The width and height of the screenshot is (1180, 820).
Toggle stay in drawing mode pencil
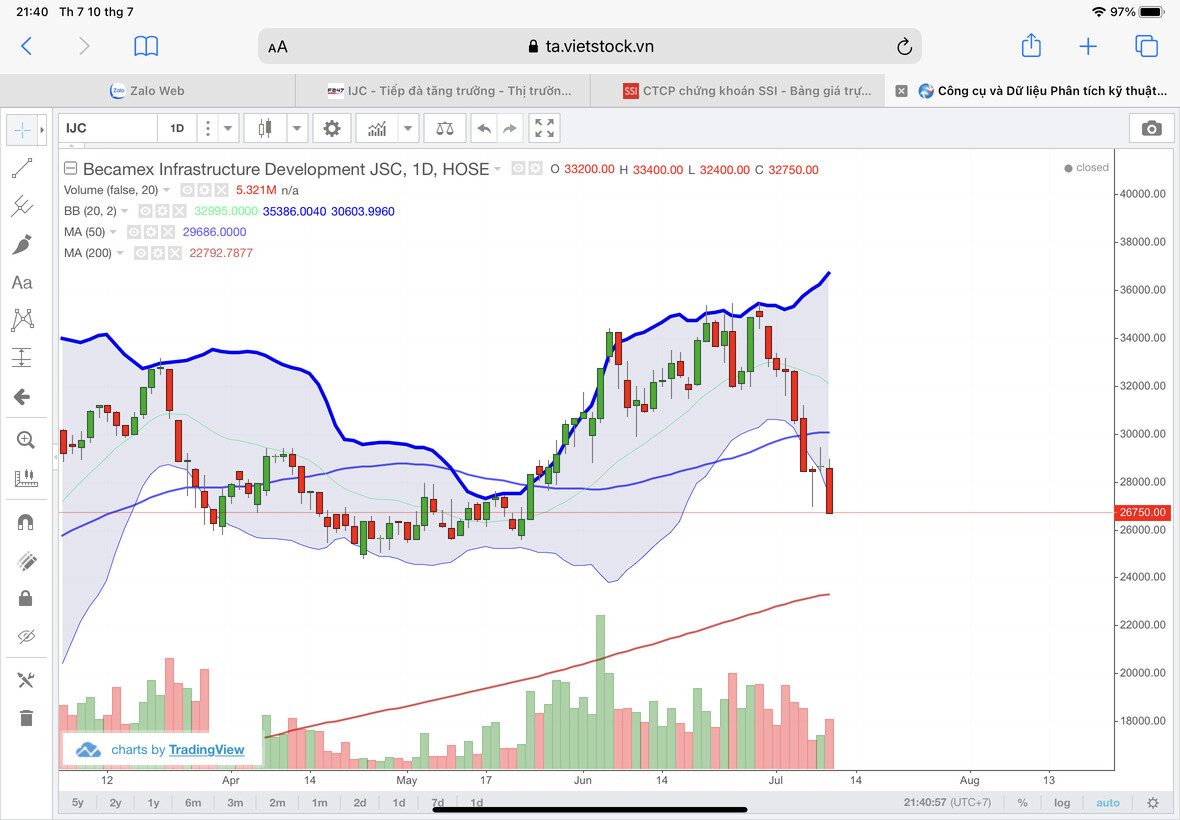[26, 560]
